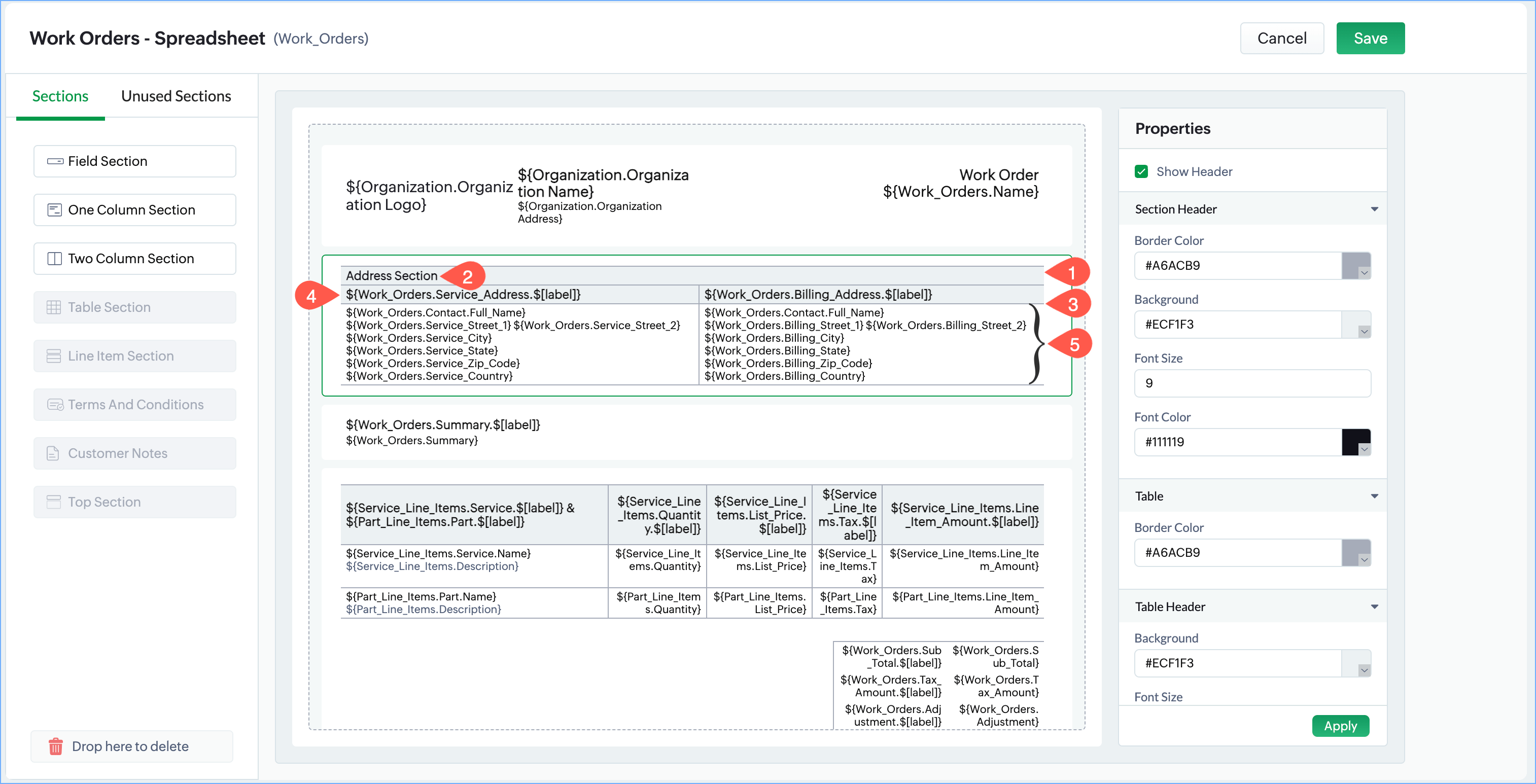The height and width of the screenshot is (784, 1536).
Task: Click the trash icon for deleting
Action: 55,746
